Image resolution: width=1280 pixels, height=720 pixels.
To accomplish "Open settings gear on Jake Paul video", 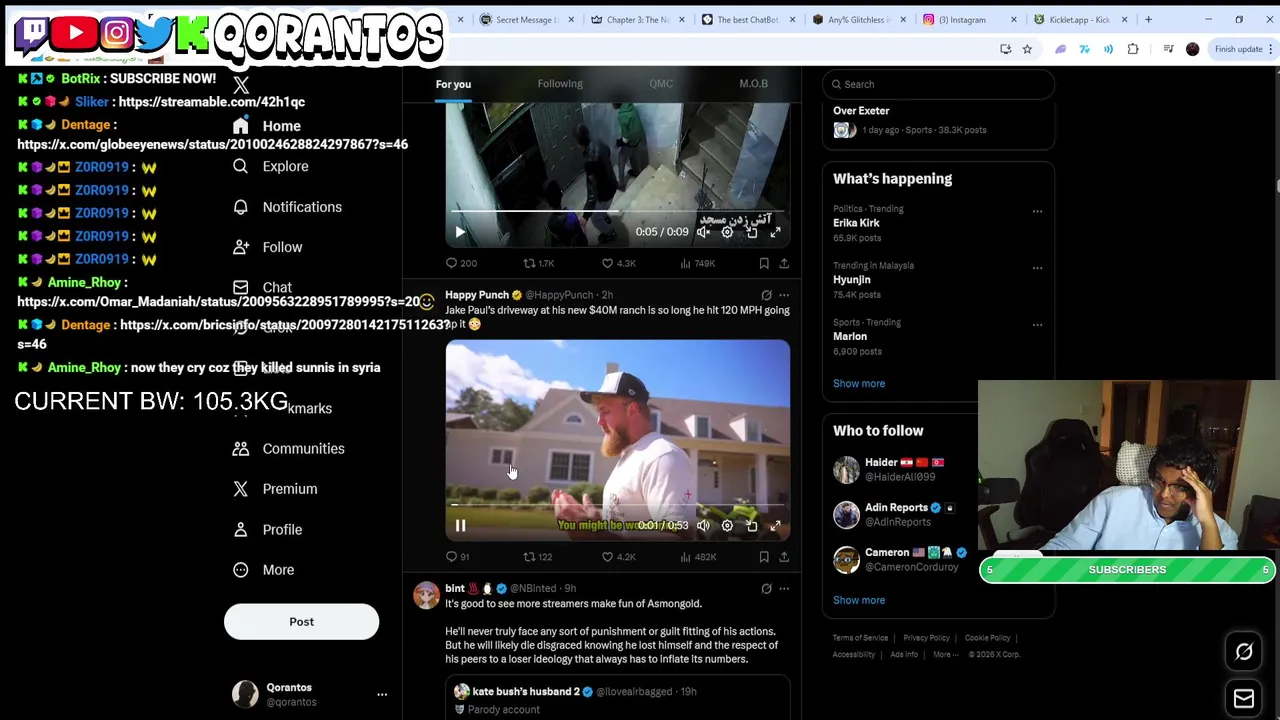I will coord(727,526).
